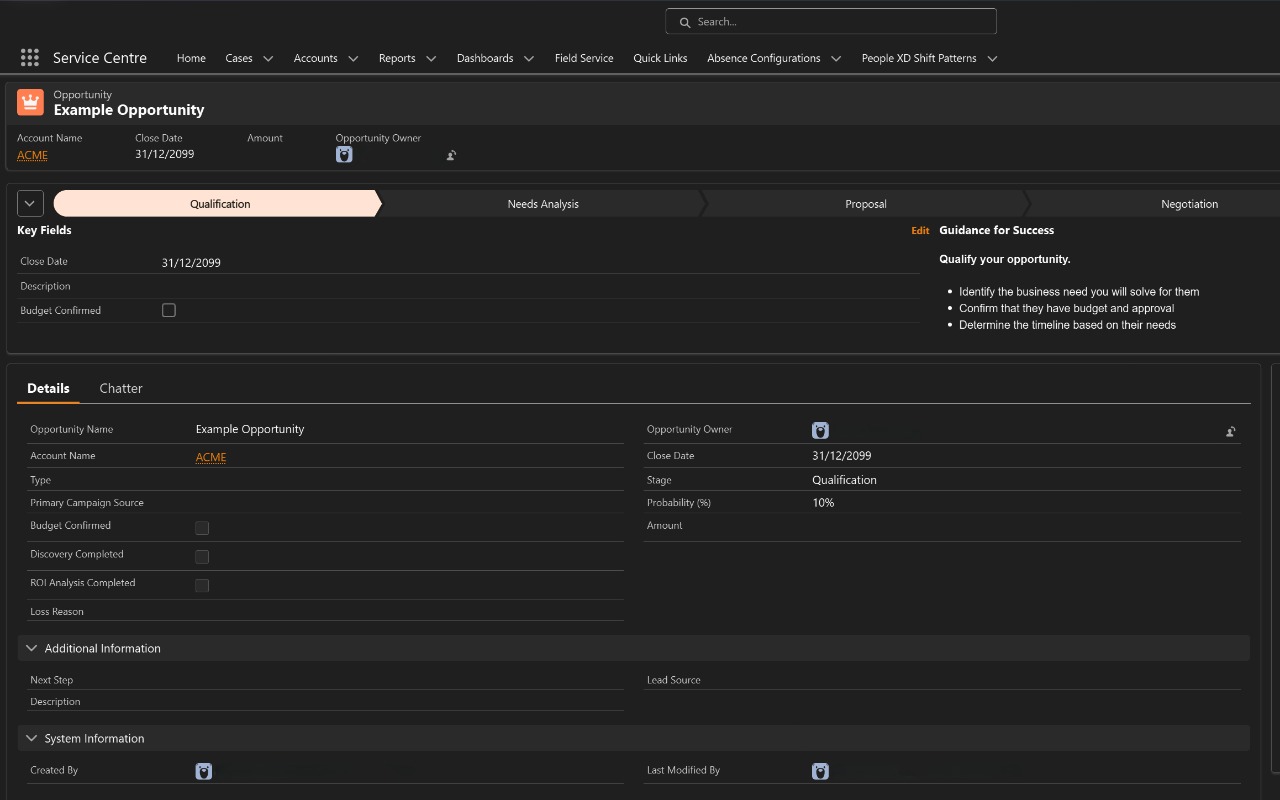Click the Example Opportunity record title
1280x800 pixels.
click(x=129, y=110)
